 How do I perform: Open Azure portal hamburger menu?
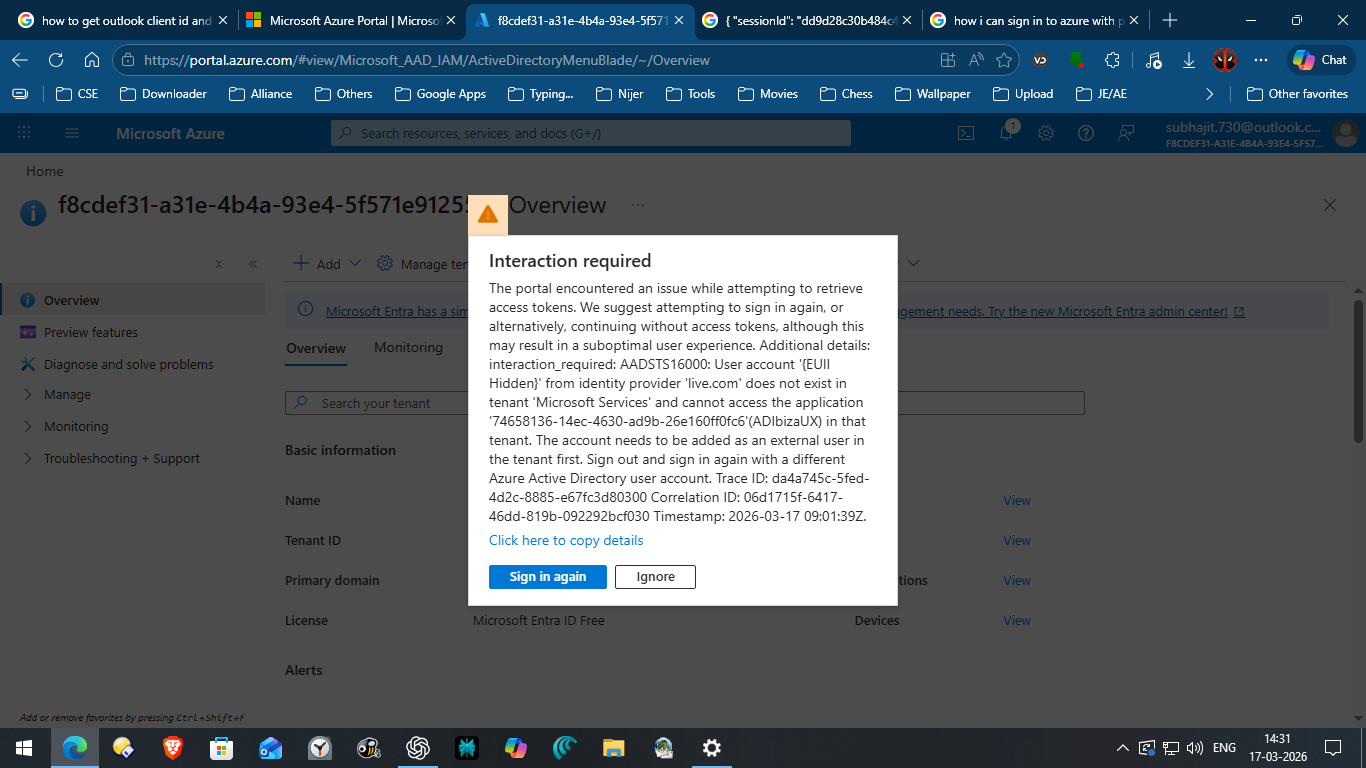72,133
